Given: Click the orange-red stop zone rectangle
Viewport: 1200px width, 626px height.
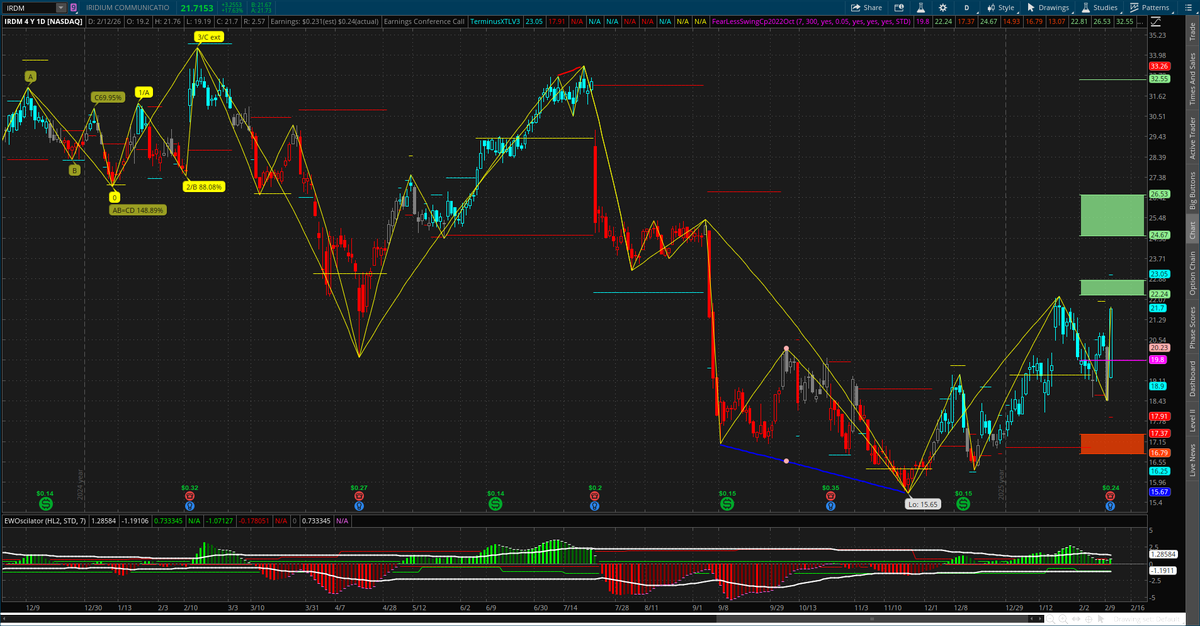Looking at the screenshot, I should (x=1111, y=443).
